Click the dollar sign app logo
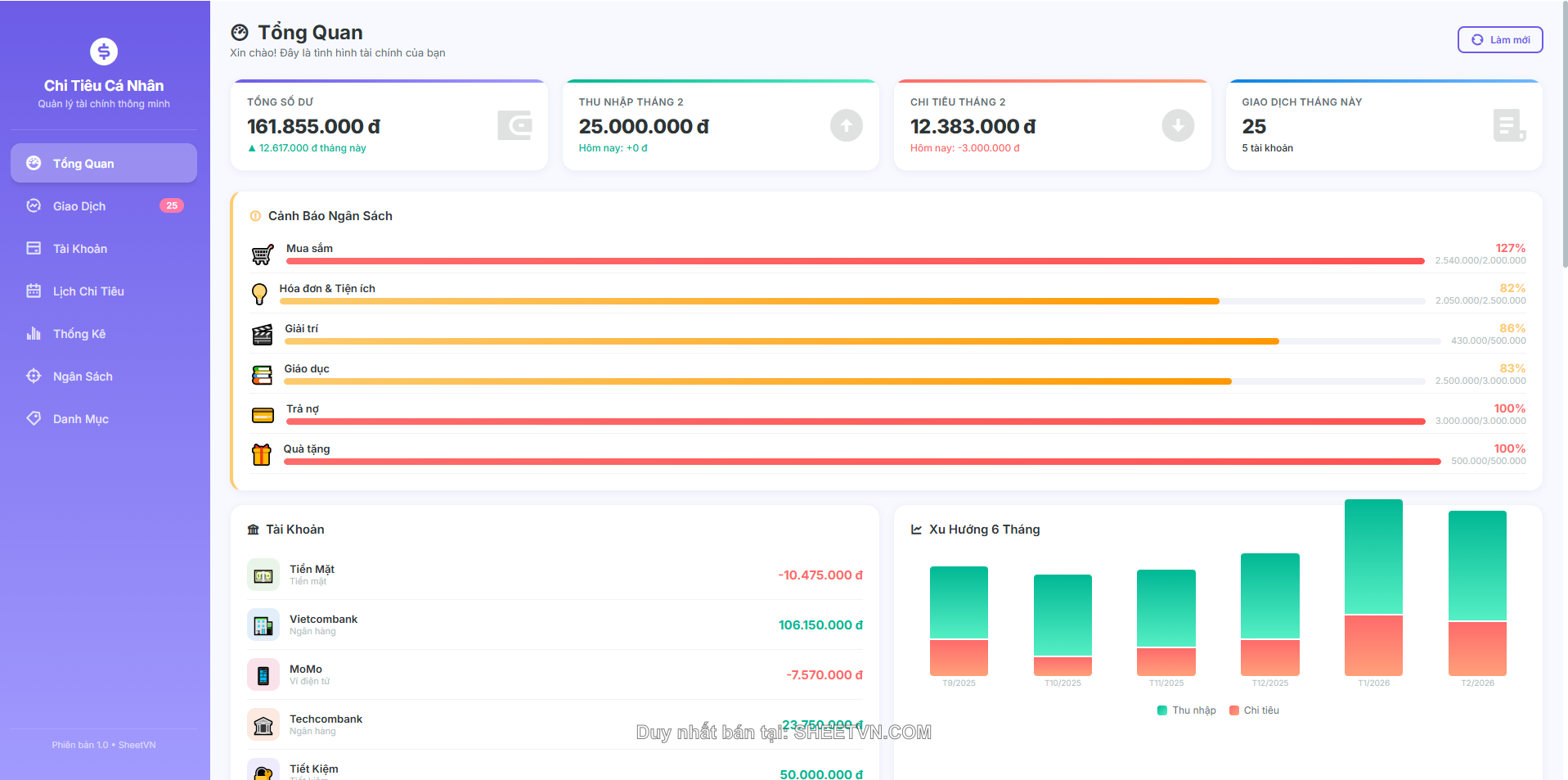 pos(104,52)
